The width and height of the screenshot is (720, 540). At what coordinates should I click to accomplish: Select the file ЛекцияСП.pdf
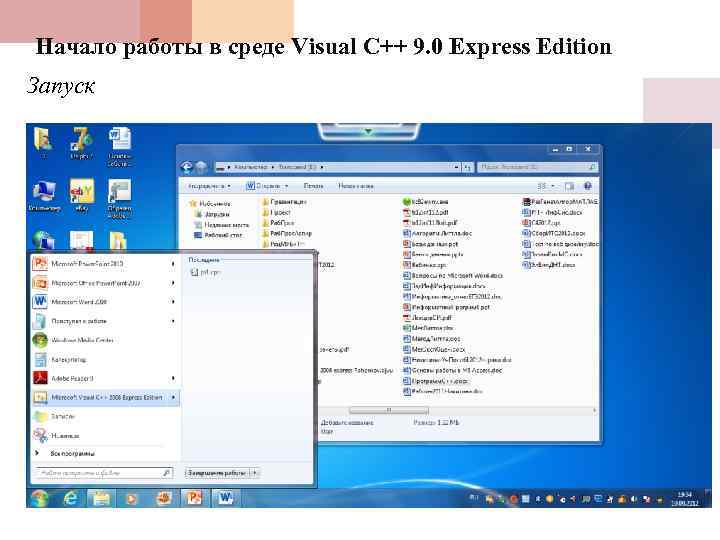click(428, 317)
